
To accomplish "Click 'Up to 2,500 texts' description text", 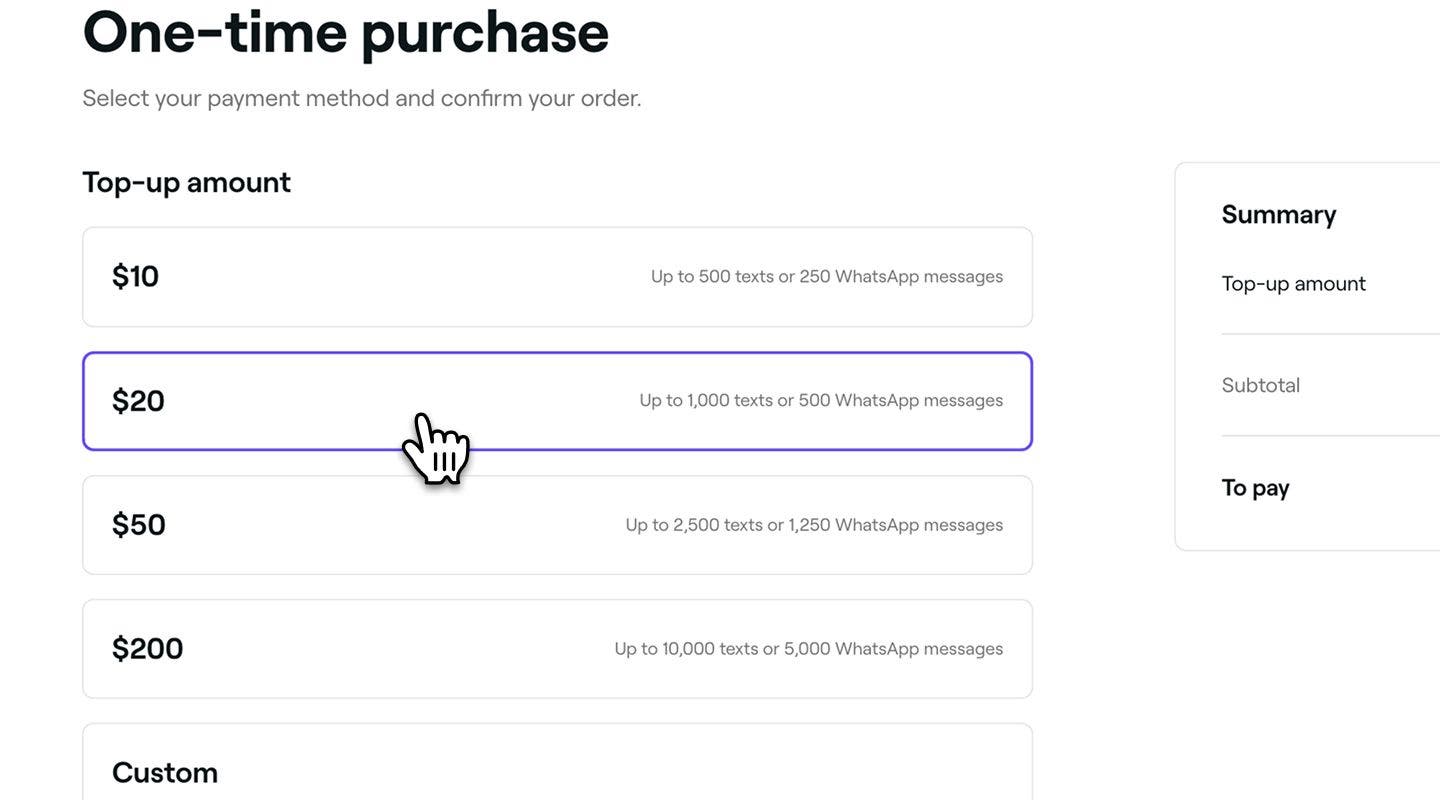I will pos(814,525).
